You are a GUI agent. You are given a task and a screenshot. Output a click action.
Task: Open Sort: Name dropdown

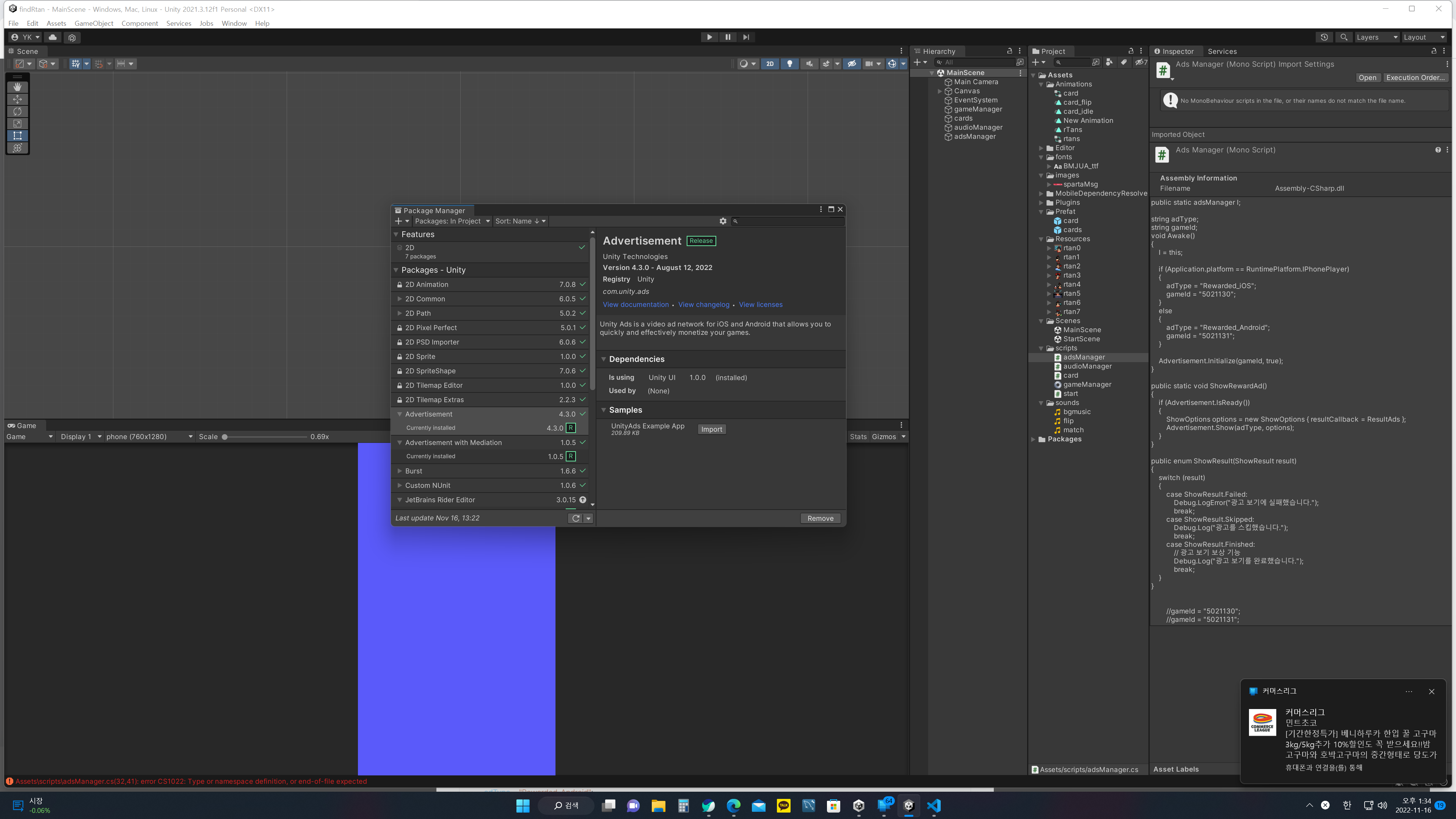click(x=520, y=221)
